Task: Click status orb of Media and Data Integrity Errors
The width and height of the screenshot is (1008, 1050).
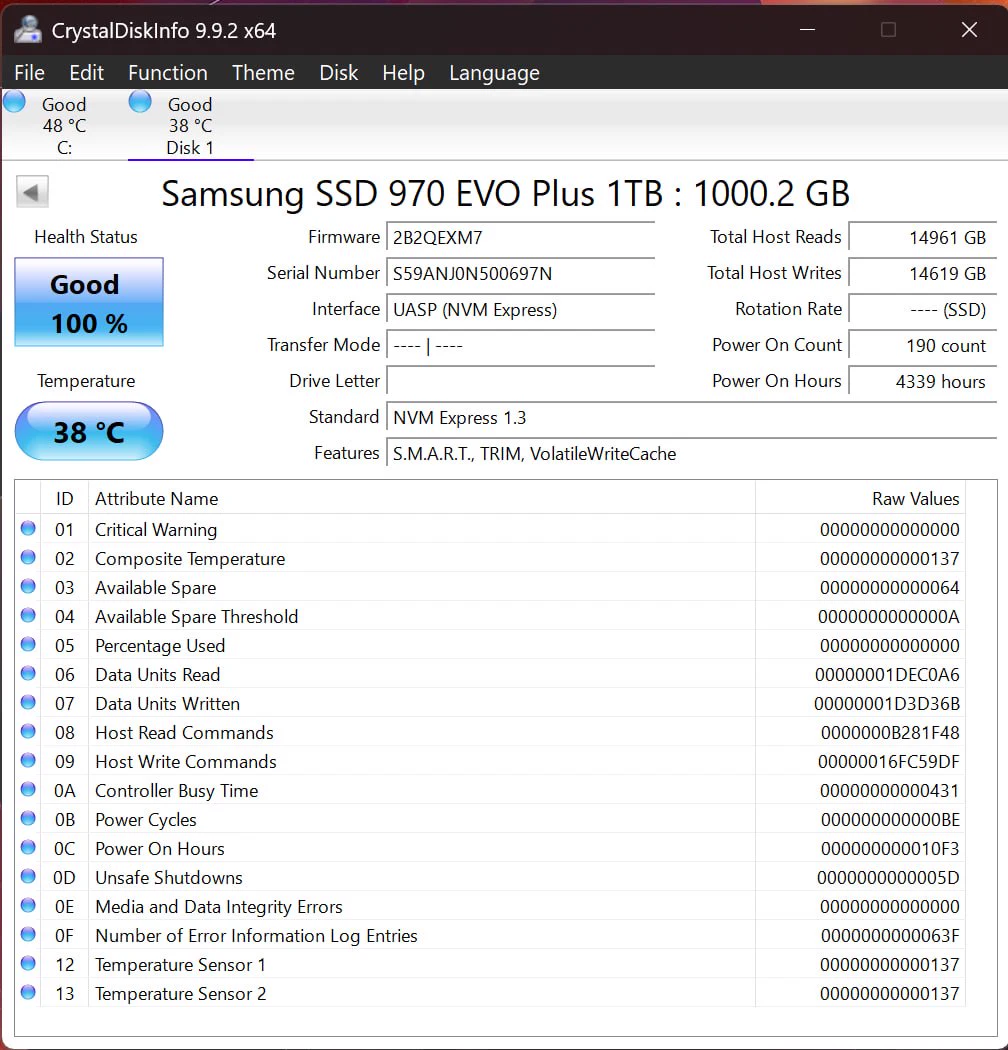Action: tap(28, 905)
